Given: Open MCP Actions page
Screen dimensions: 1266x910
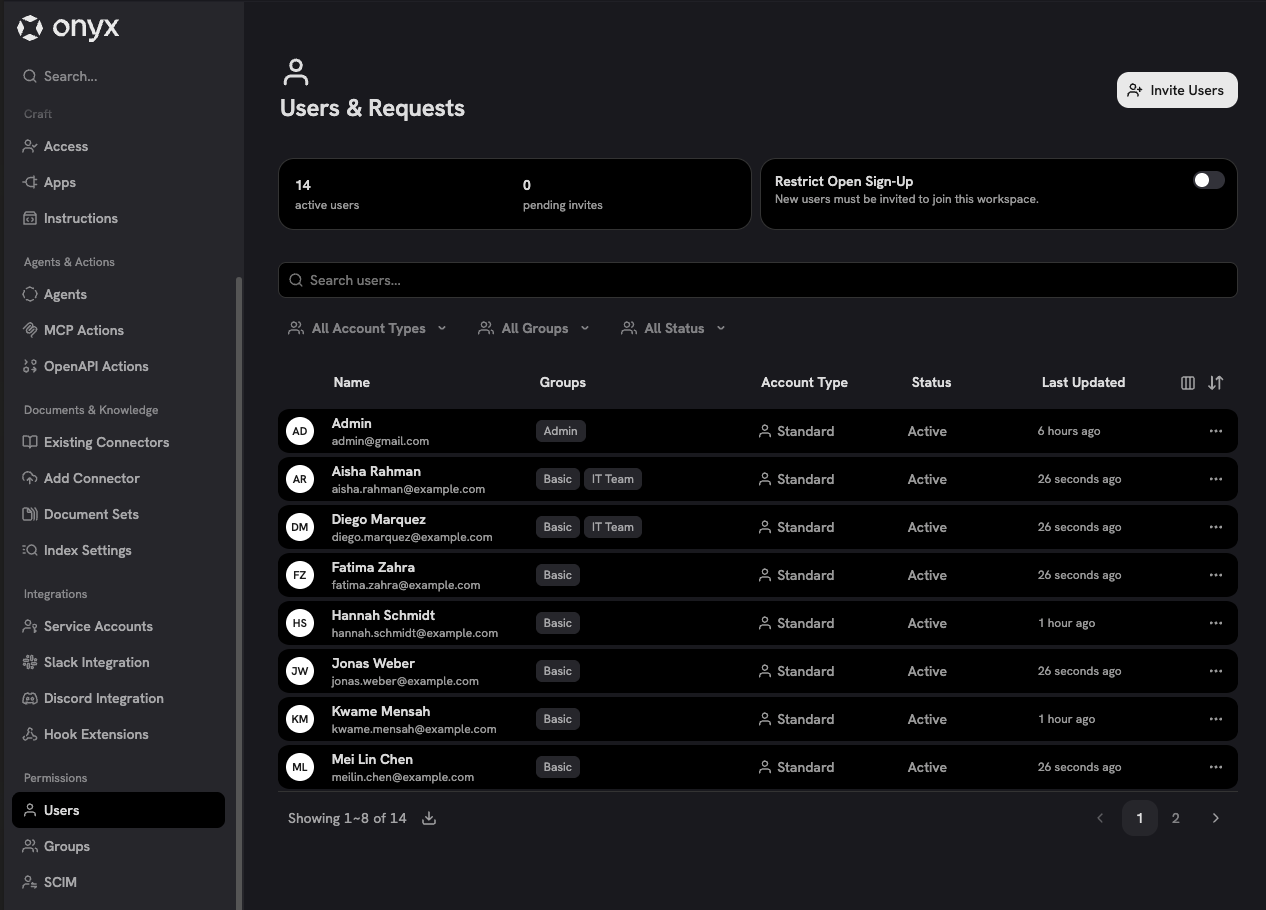Looking at the screenshot, I should [118, 330].
